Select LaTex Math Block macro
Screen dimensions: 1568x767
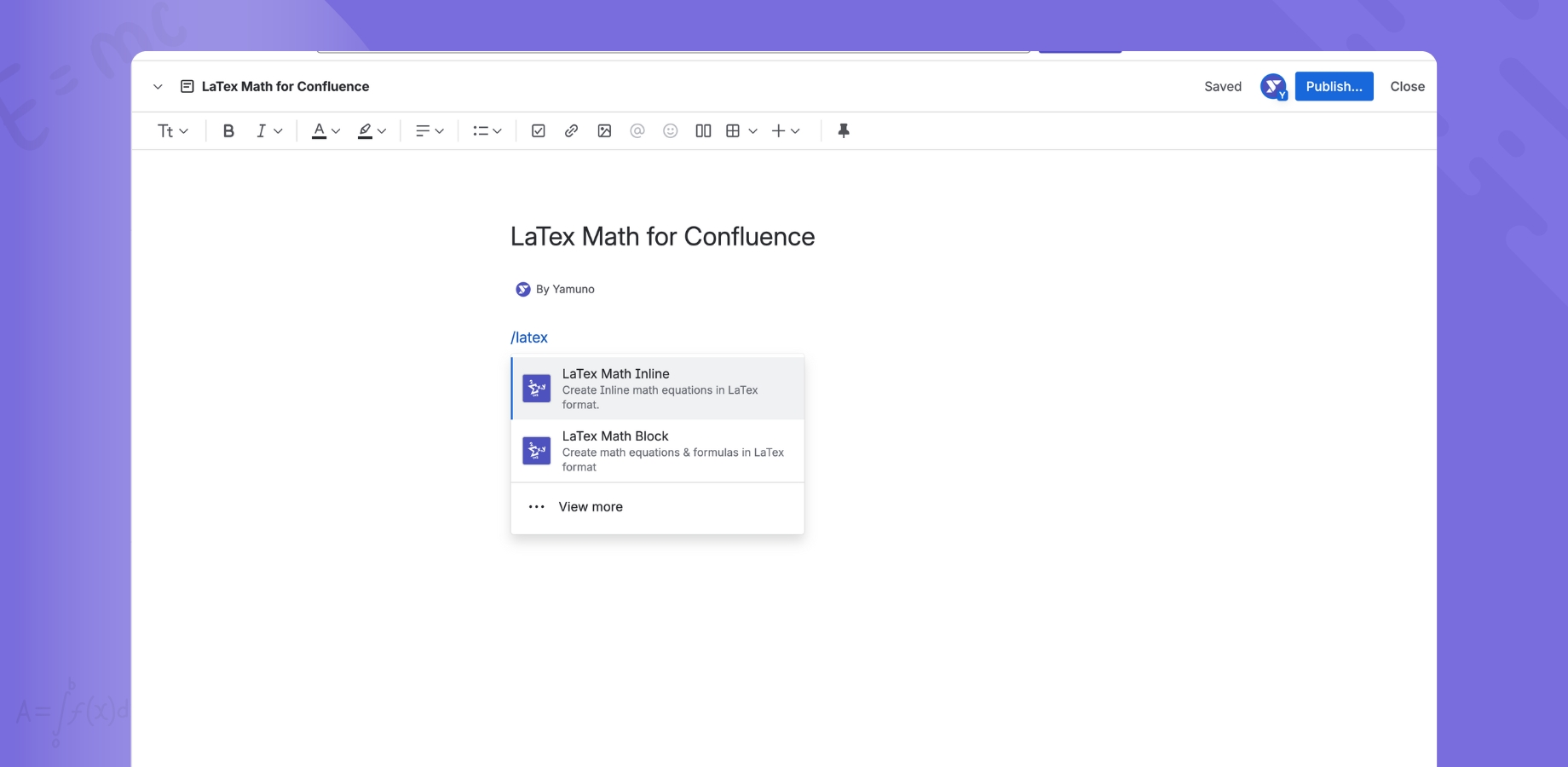(657, 451)
